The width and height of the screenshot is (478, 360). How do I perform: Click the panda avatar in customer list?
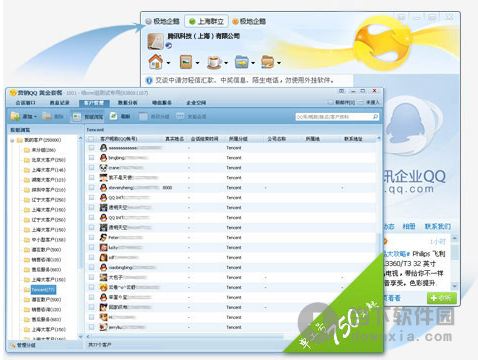(103, 168)
